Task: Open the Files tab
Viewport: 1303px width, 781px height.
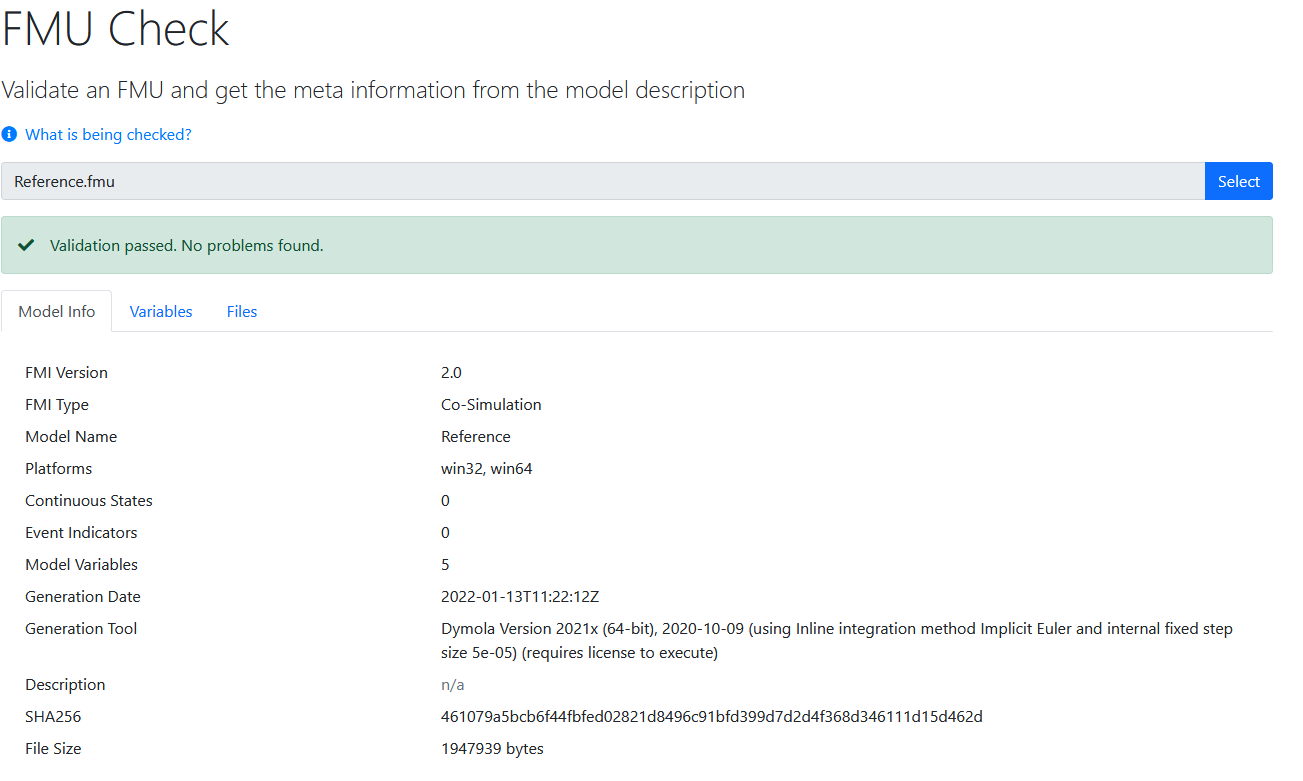Action: [241, 311]
